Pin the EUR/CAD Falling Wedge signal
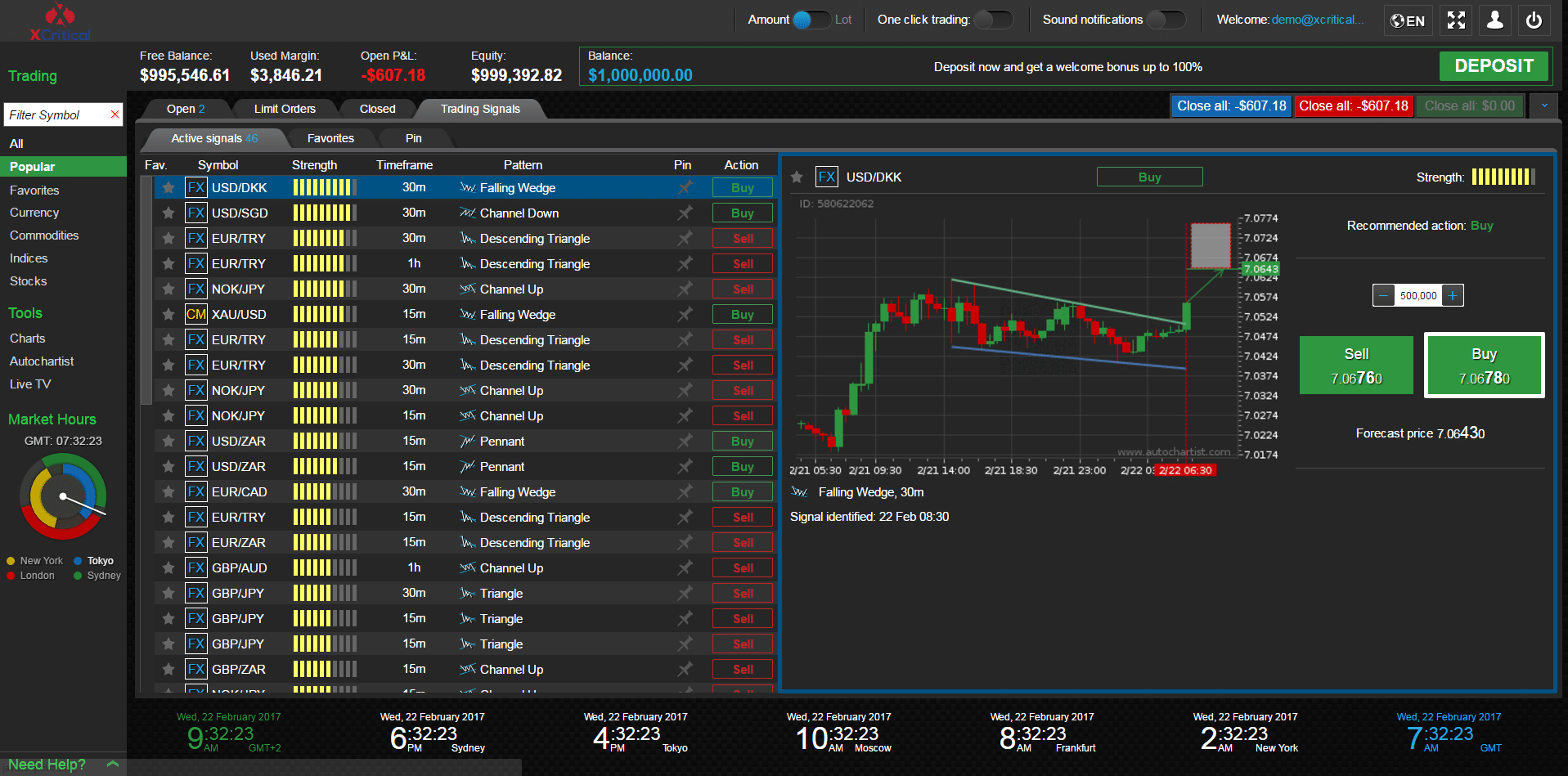The width and height of the screenshot is (1568, 776). coord(685,492)
